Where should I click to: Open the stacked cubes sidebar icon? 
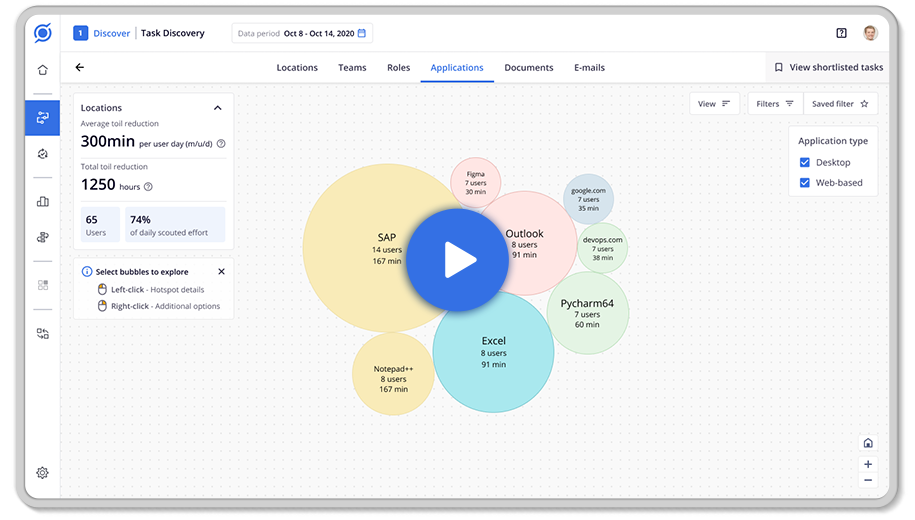[x=43, y=238]
